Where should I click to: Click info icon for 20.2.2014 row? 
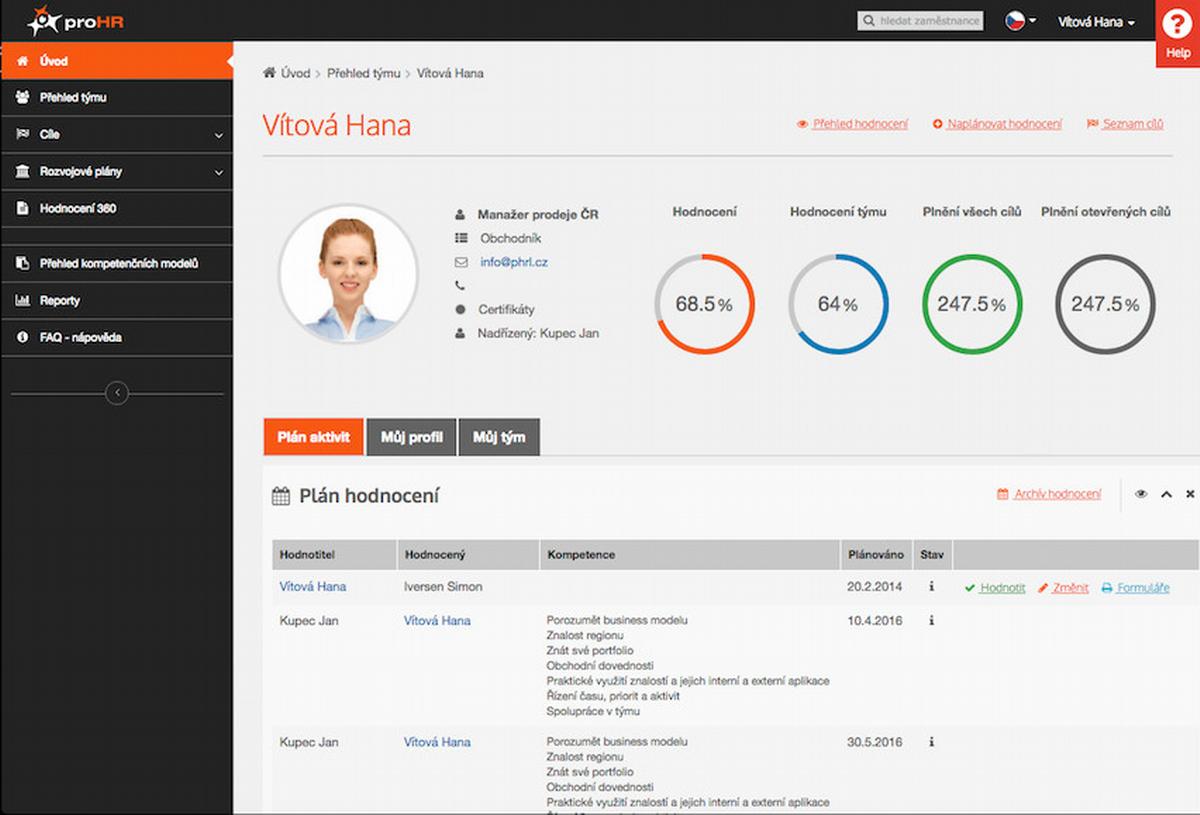click(x=931, y=587)
